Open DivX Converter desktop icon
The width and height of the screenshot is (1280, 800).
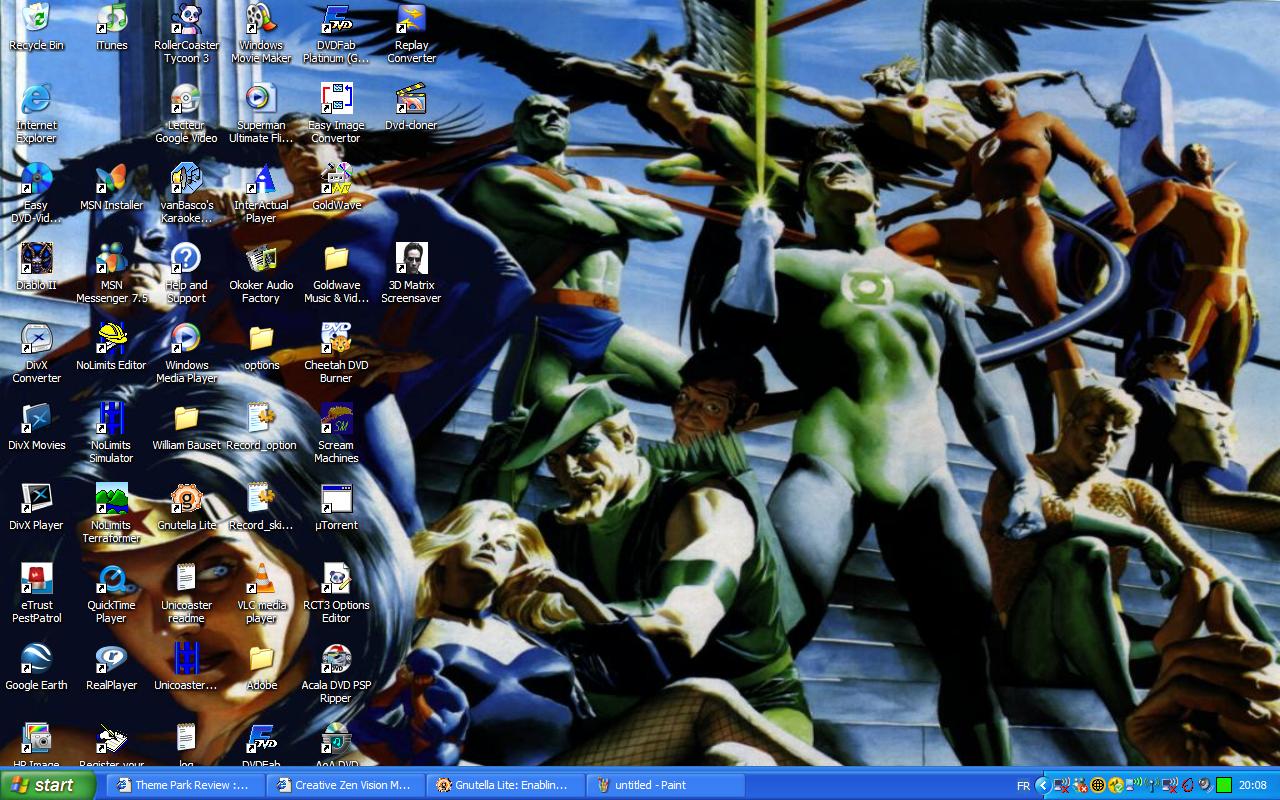coord(36,353)
